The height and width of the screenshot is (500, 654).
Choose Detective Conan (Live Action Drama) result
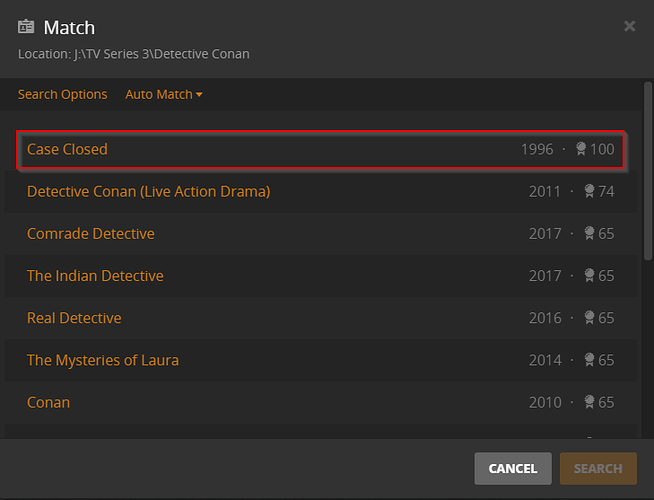pos(148,191)
